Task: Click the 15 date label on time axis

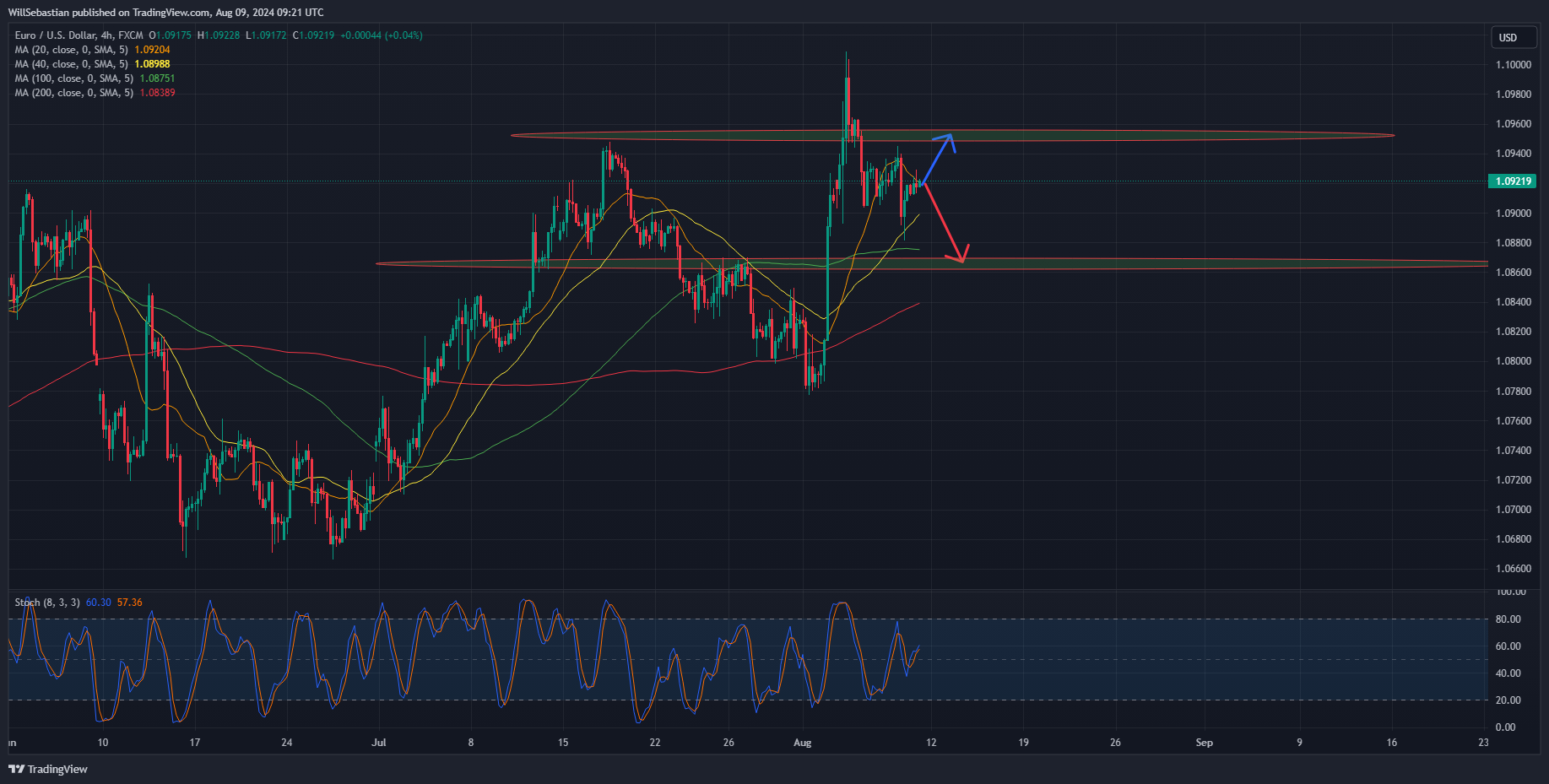Action: (x=563, y=743)
